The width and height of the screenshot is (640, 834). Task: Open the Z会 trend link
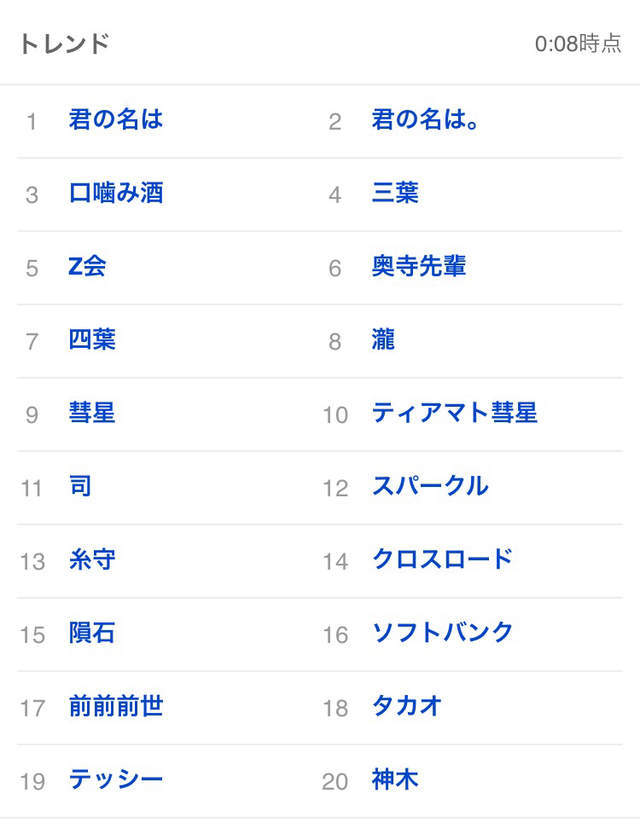87,267
